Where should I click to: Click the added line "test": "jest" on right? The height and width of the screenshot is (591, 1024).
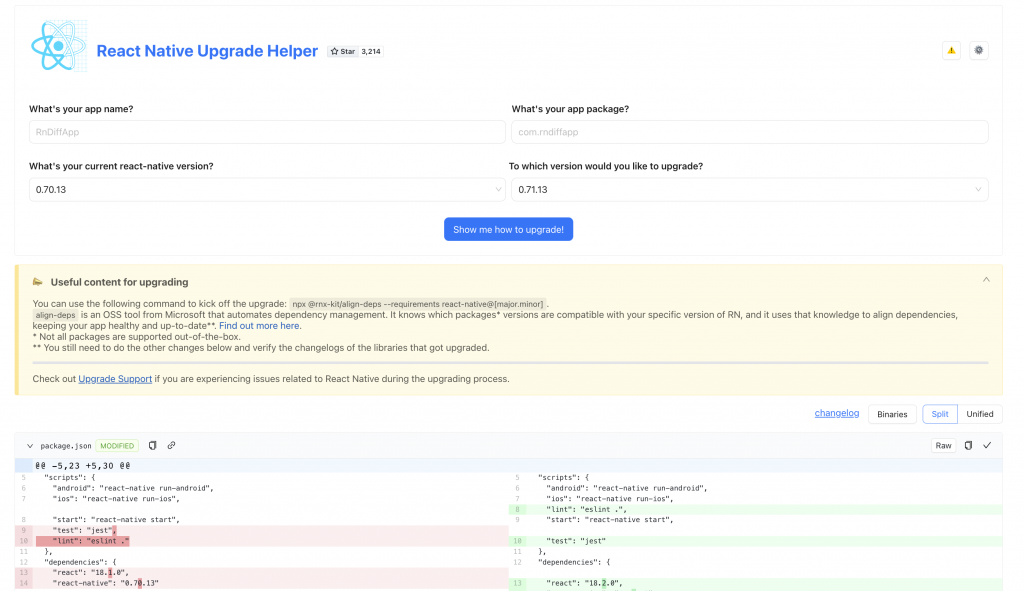pyautogui.click(x=755, y=541)
